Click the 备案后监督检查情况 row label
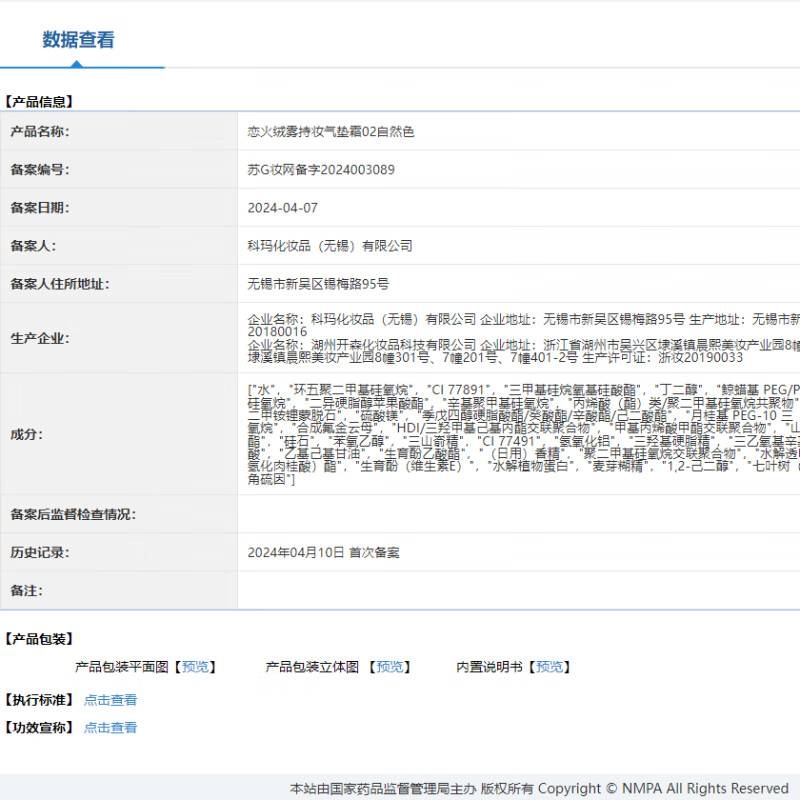This screenshot has width=800, height=800. click(x=73, y=514)
